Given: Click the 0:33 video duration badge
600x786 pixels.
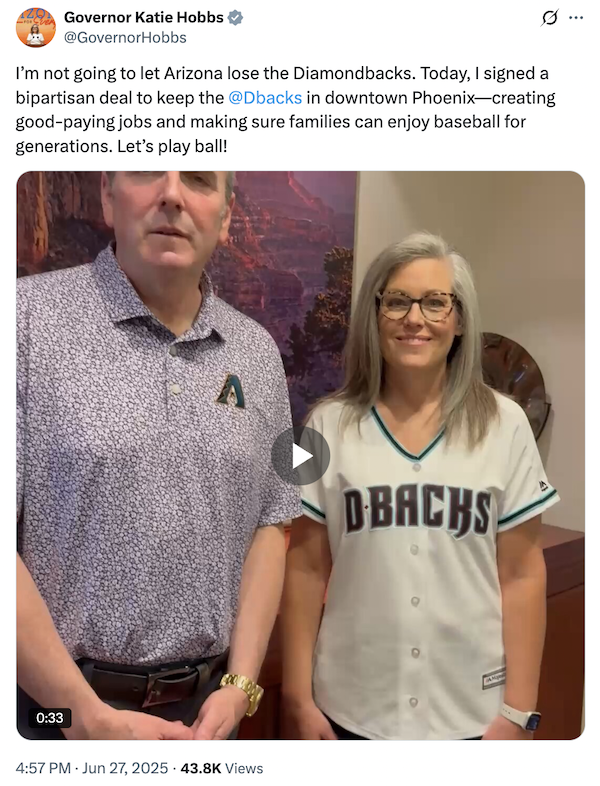Looking at the screenshot, I should tap(50, 718).
